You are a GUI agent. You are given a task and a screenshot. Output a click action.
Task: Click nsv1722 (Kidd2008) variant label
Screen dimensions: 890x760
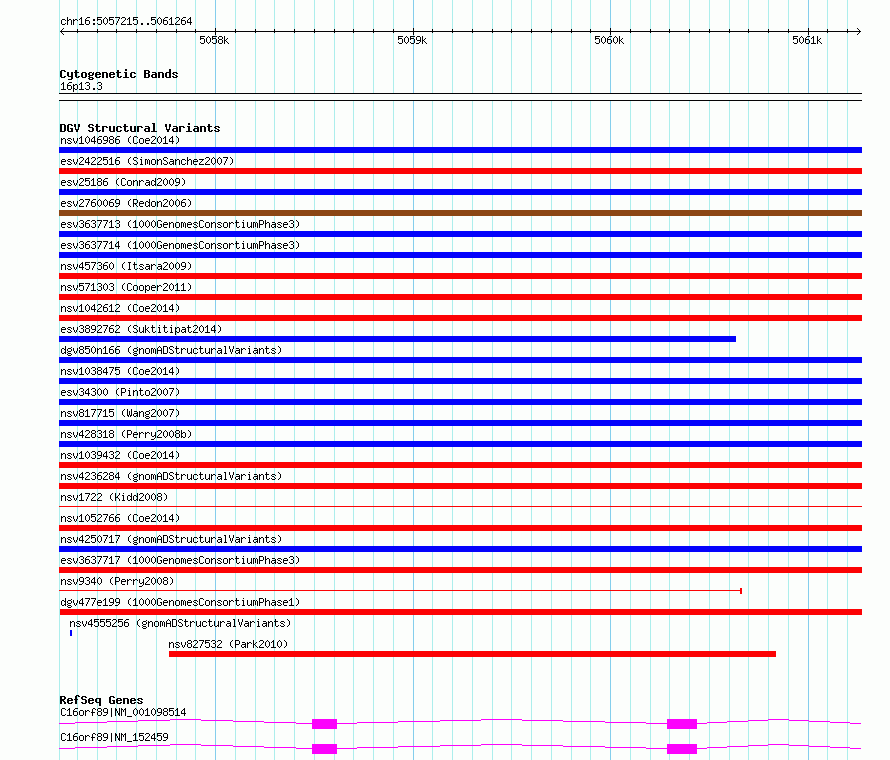pyautogui.click(x=114, y=497)
